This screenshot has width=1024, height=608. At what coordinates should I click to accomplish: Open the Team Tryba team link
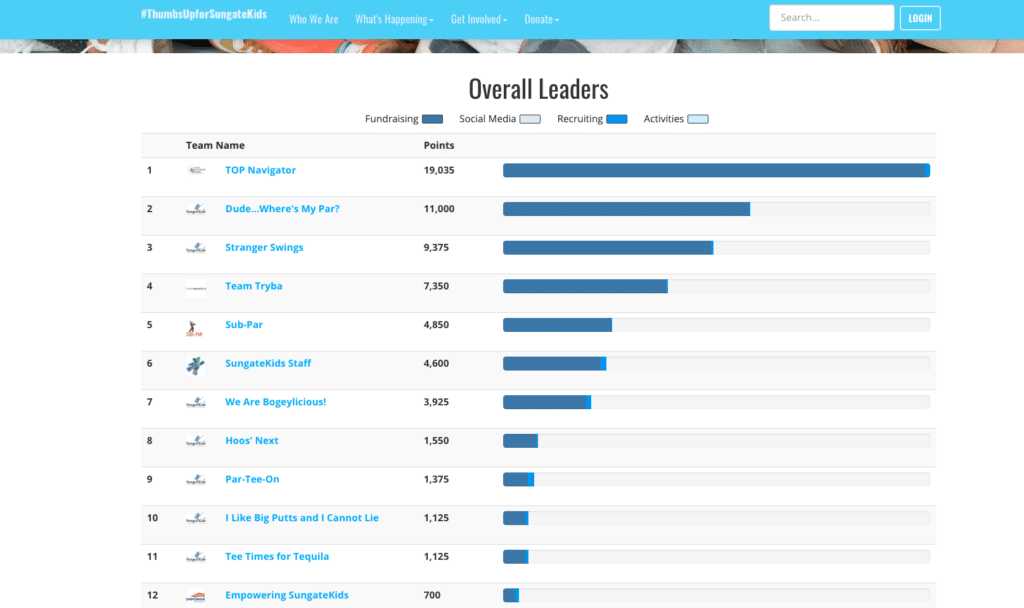[253, 285]
